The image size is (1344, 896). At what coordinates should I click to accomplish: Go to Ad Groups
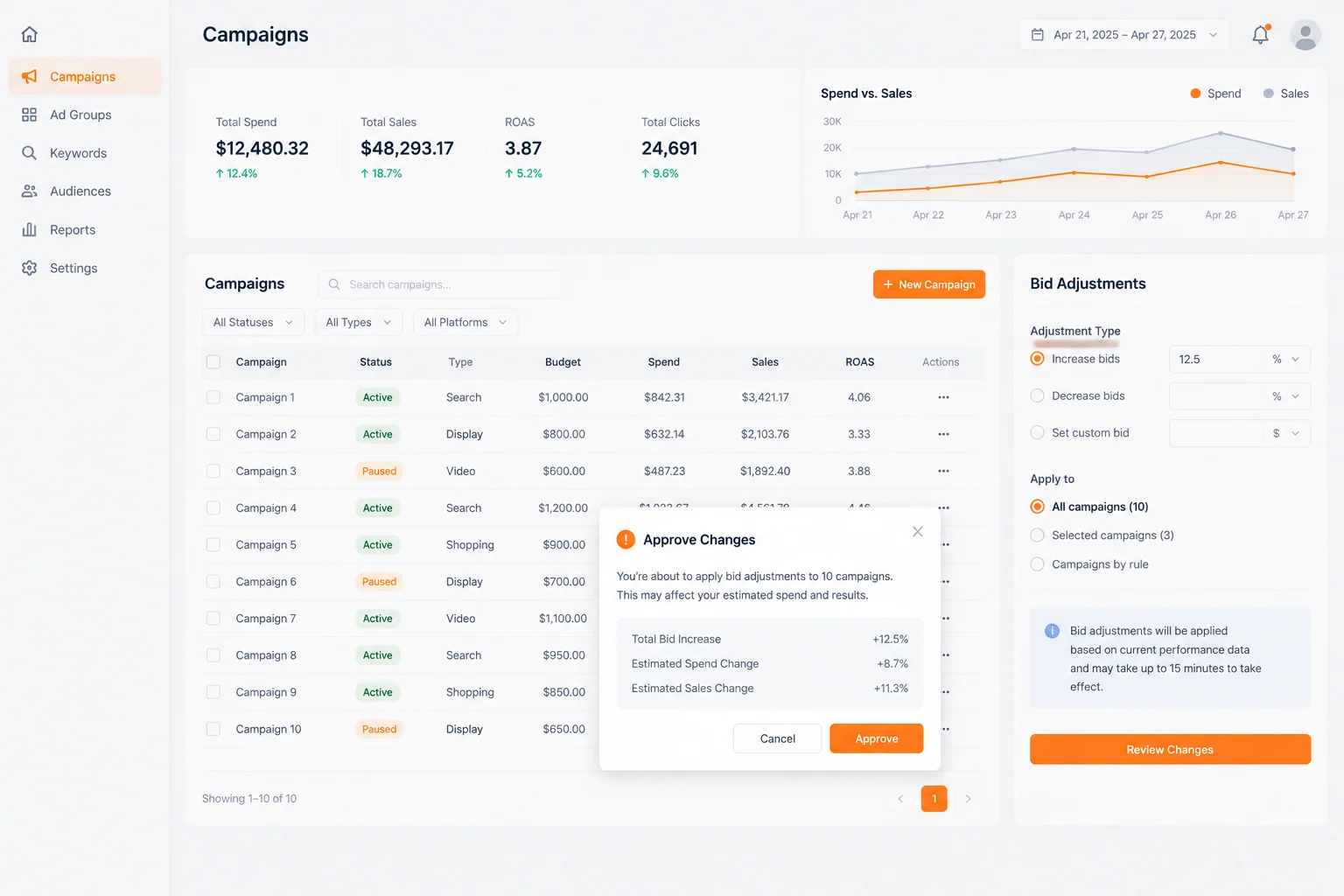coord(85,115)
